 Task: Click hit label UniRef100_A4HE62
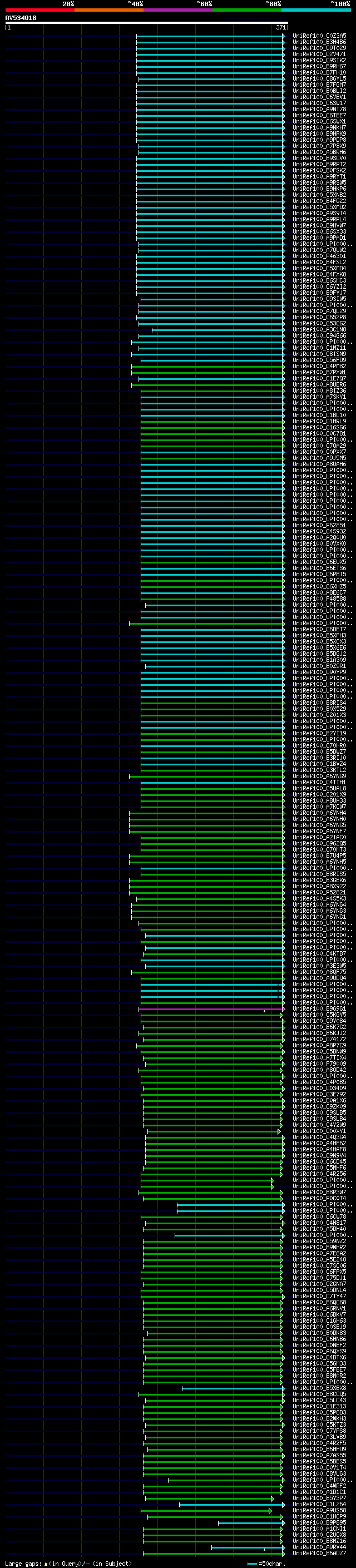(319, 1143)
